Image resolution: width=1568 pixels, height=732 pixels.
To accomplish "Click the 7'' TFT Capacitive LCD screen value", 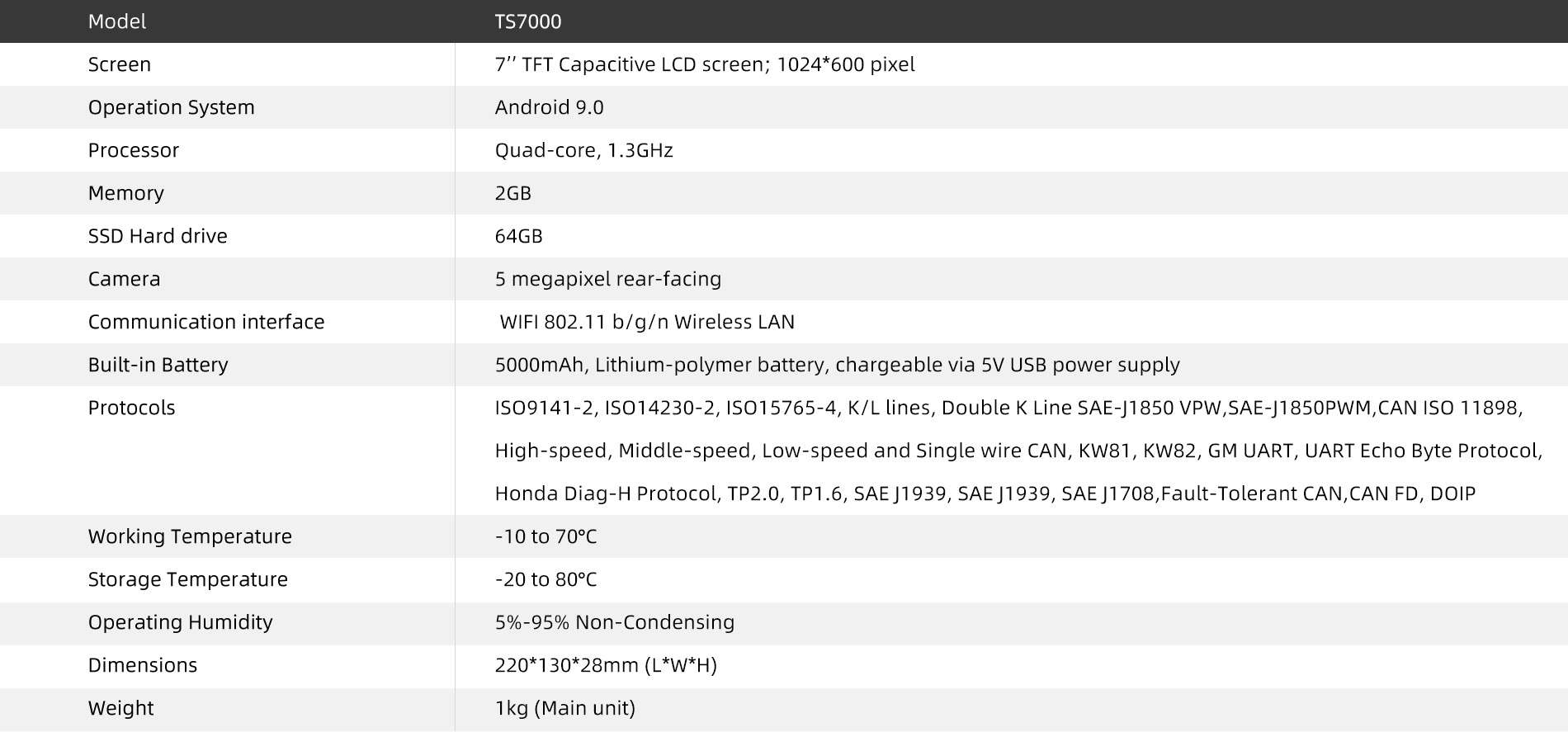I will (705, 64).
